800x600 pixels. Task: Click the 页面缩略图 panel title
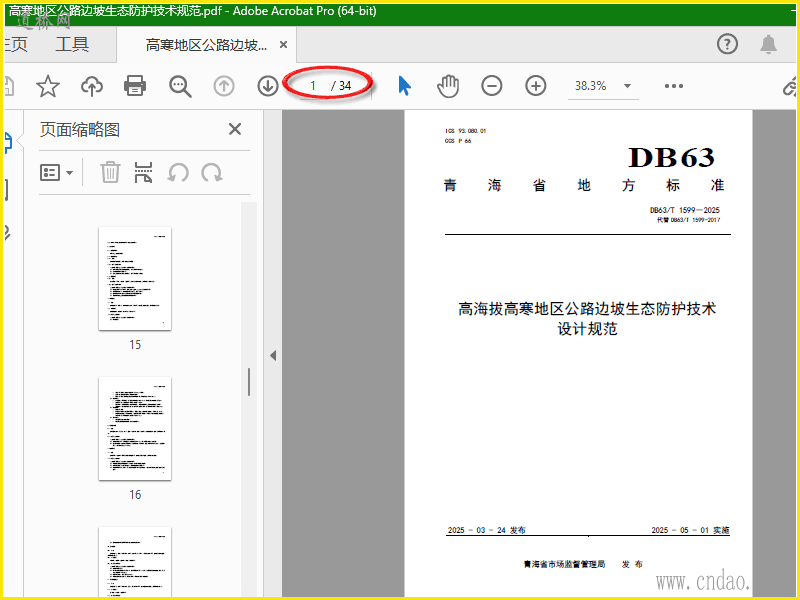pyautogui.click(x=80, y=130)
